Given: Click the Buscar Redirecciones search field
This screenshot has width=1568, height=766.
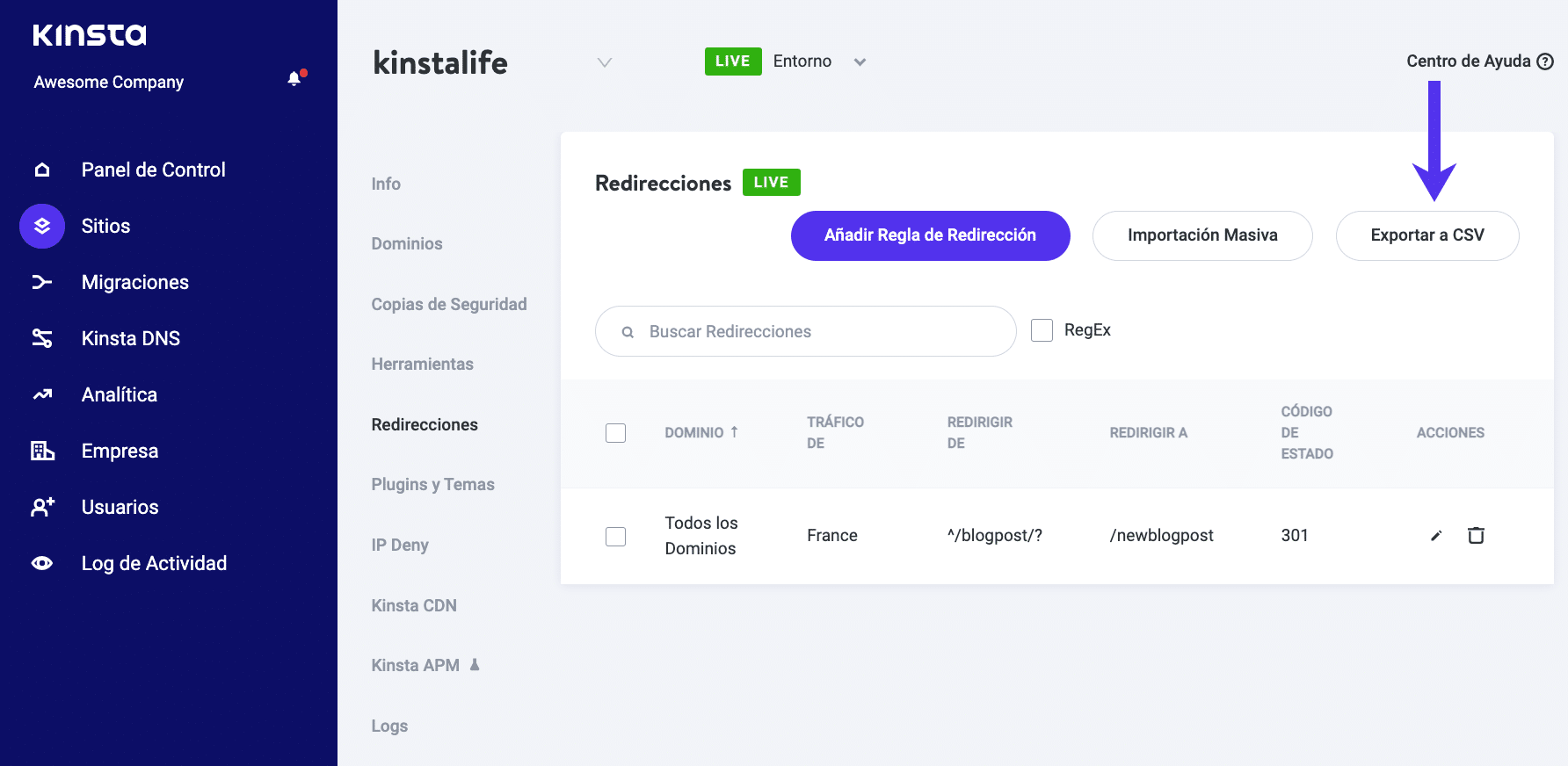Looking at the screenshot, I should pos(817,331).
